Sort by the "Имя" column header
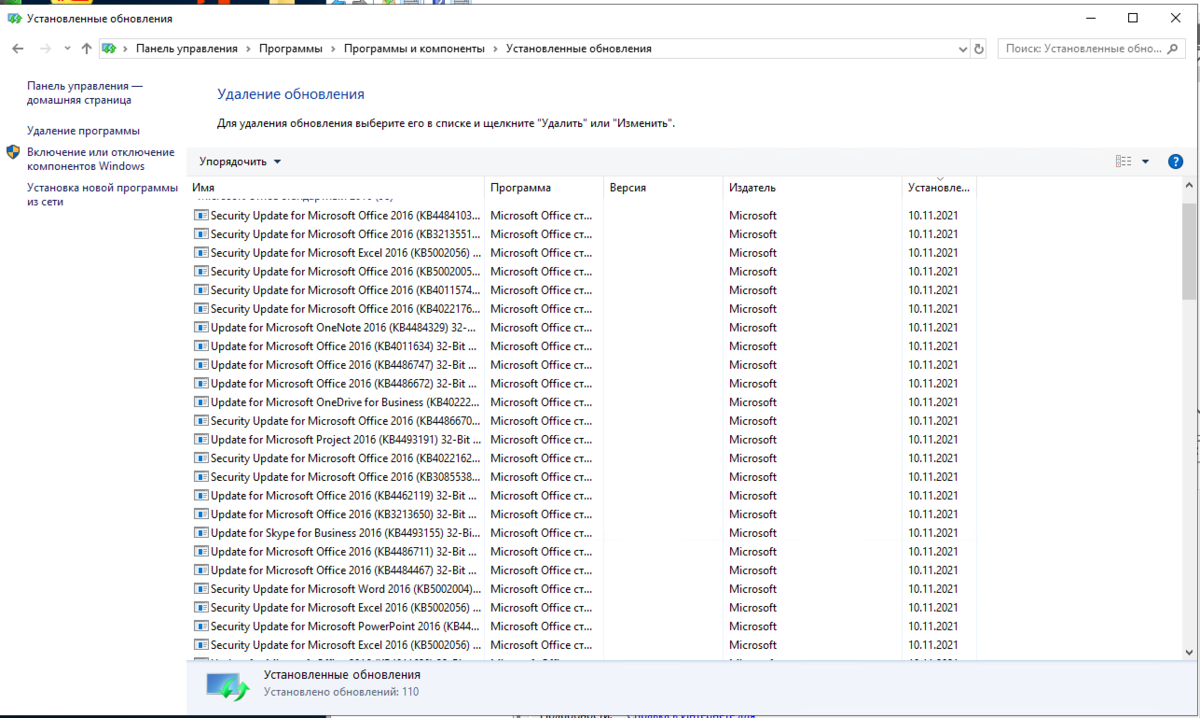 tap(336, 188)
